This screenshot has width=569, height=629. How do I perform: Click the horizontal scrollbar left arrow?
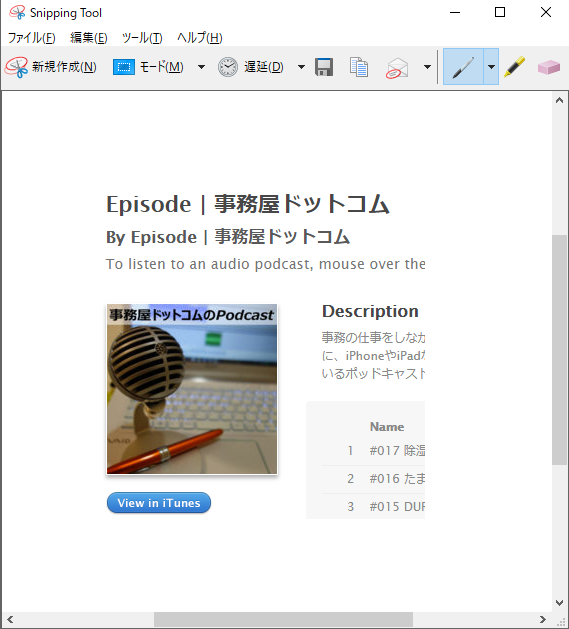(x=10, y=620)
